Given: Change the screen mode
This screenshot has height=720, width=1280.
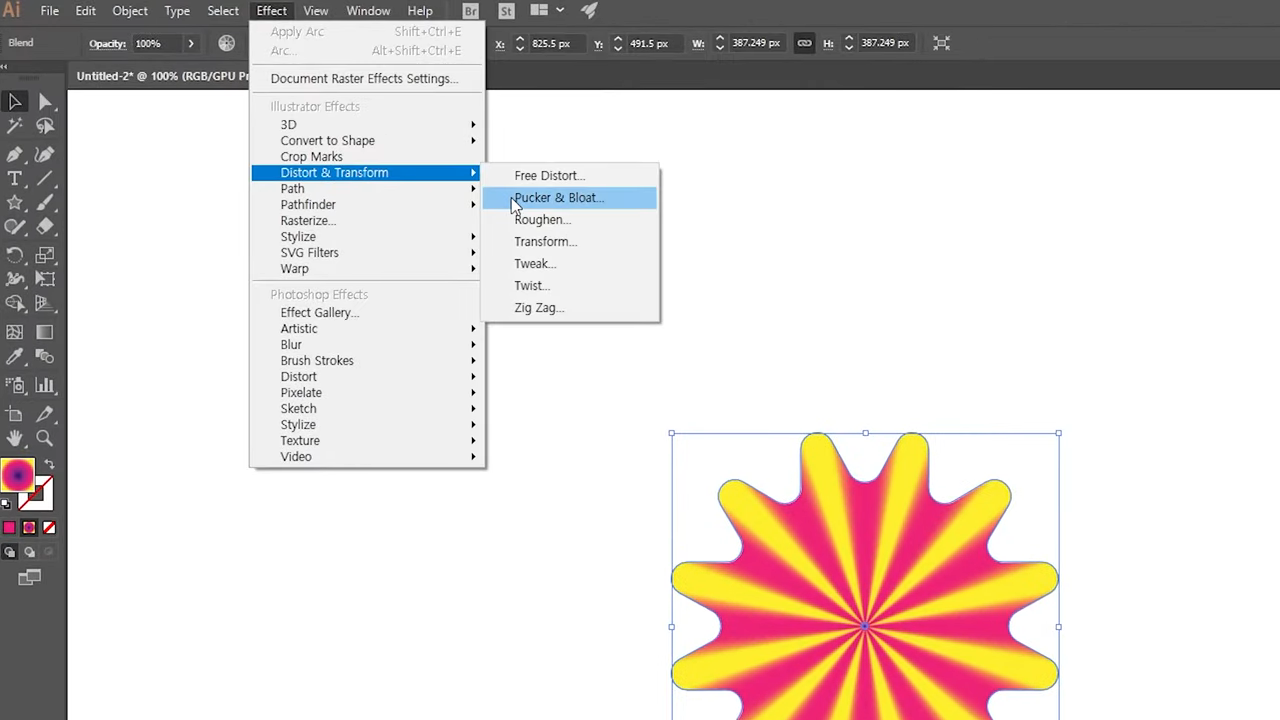Looking at the screenshot, I should tap(30, 577).
